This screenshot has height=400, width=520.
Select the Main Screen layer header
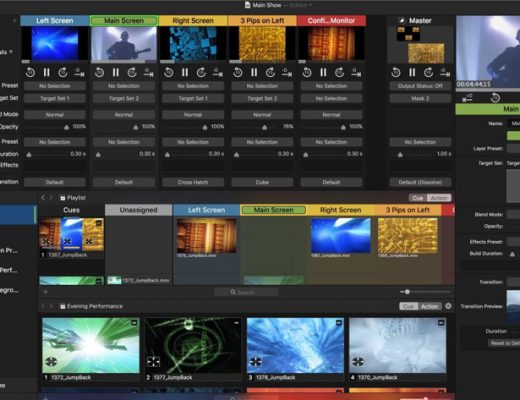[x=124, y=21]
